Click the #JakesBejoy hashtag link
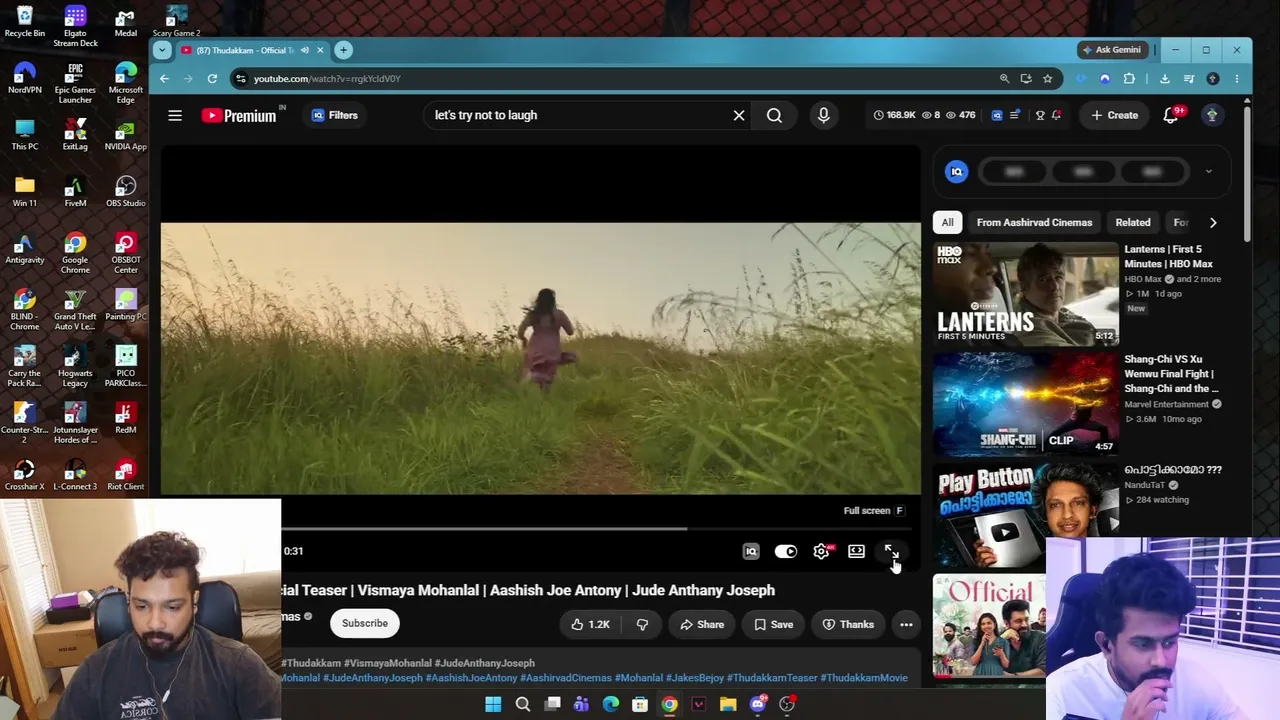 pyautogui.click(x=695, y=678)
